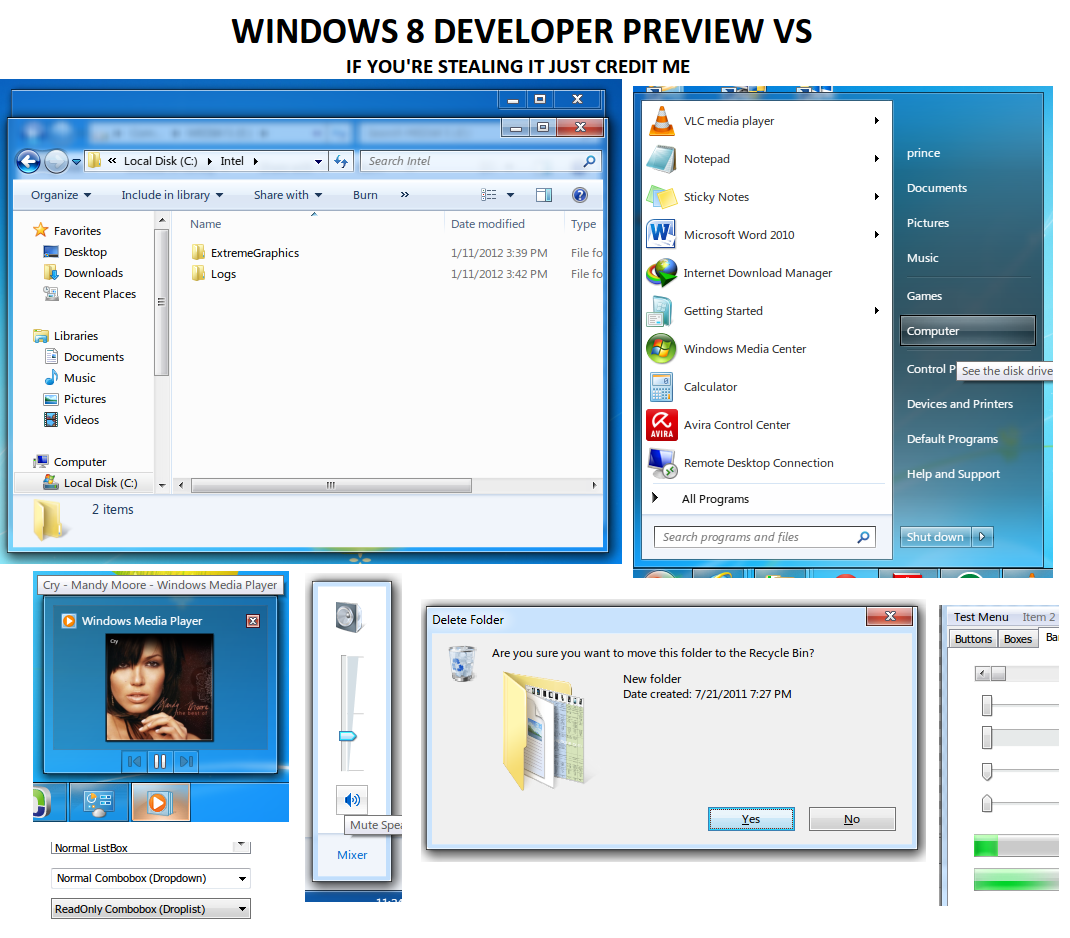Image resolution: width=1070 pixels, height=938 pixels.
Task: Open the Calculator
Action: point(711,387)
